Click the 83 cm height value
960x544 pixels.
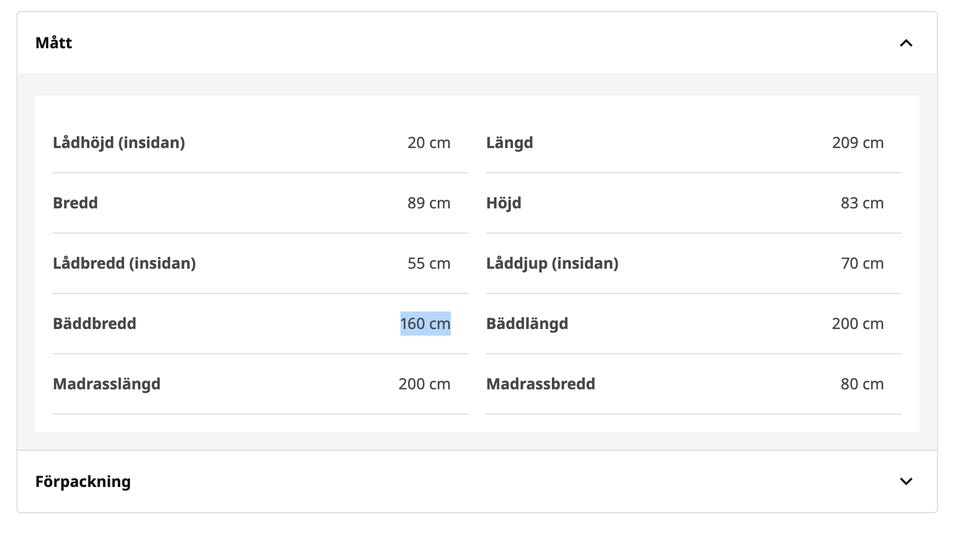pos(861,203)
